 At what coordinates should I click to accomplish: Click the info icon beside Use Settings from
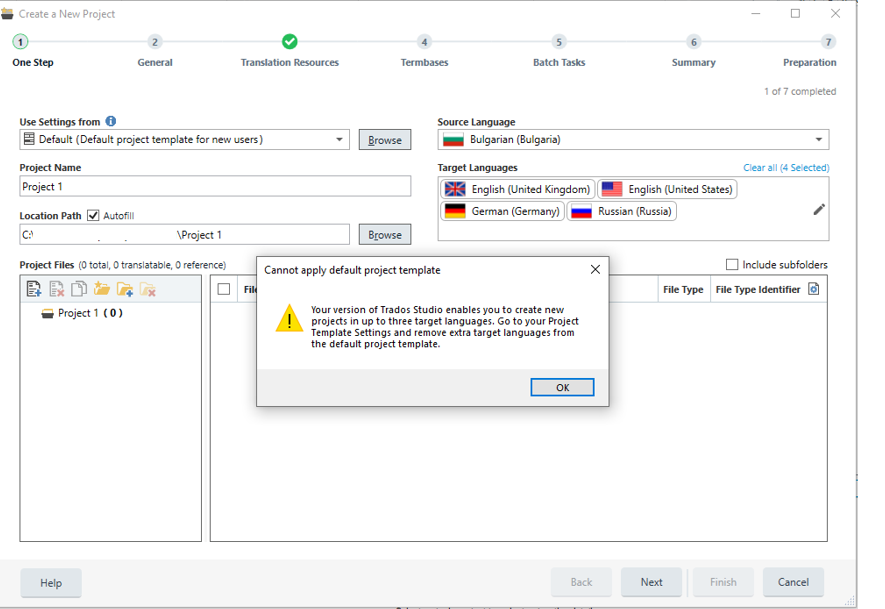point(111,121)
